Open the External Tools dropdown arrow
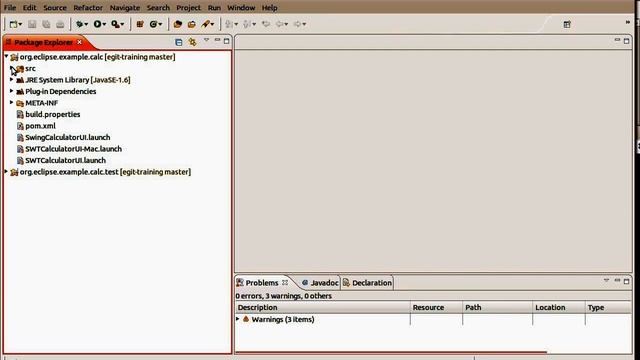Image resolution: width=640 pixels, height=360 pixels. (122, 24)
